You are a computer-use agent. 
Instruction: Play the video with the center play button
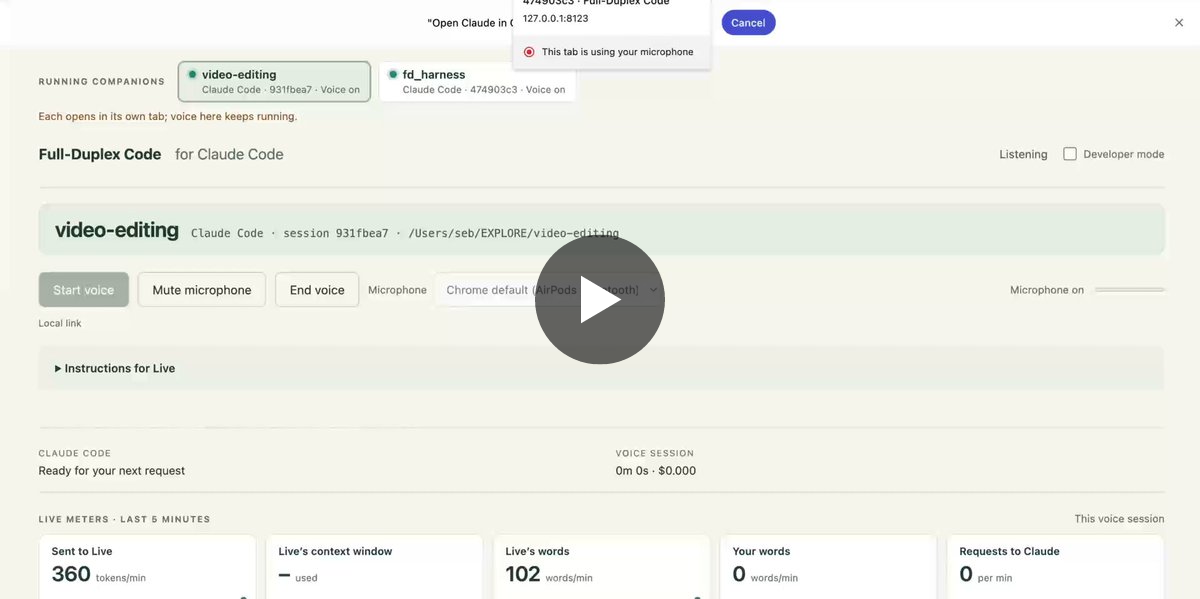[600, 299]
